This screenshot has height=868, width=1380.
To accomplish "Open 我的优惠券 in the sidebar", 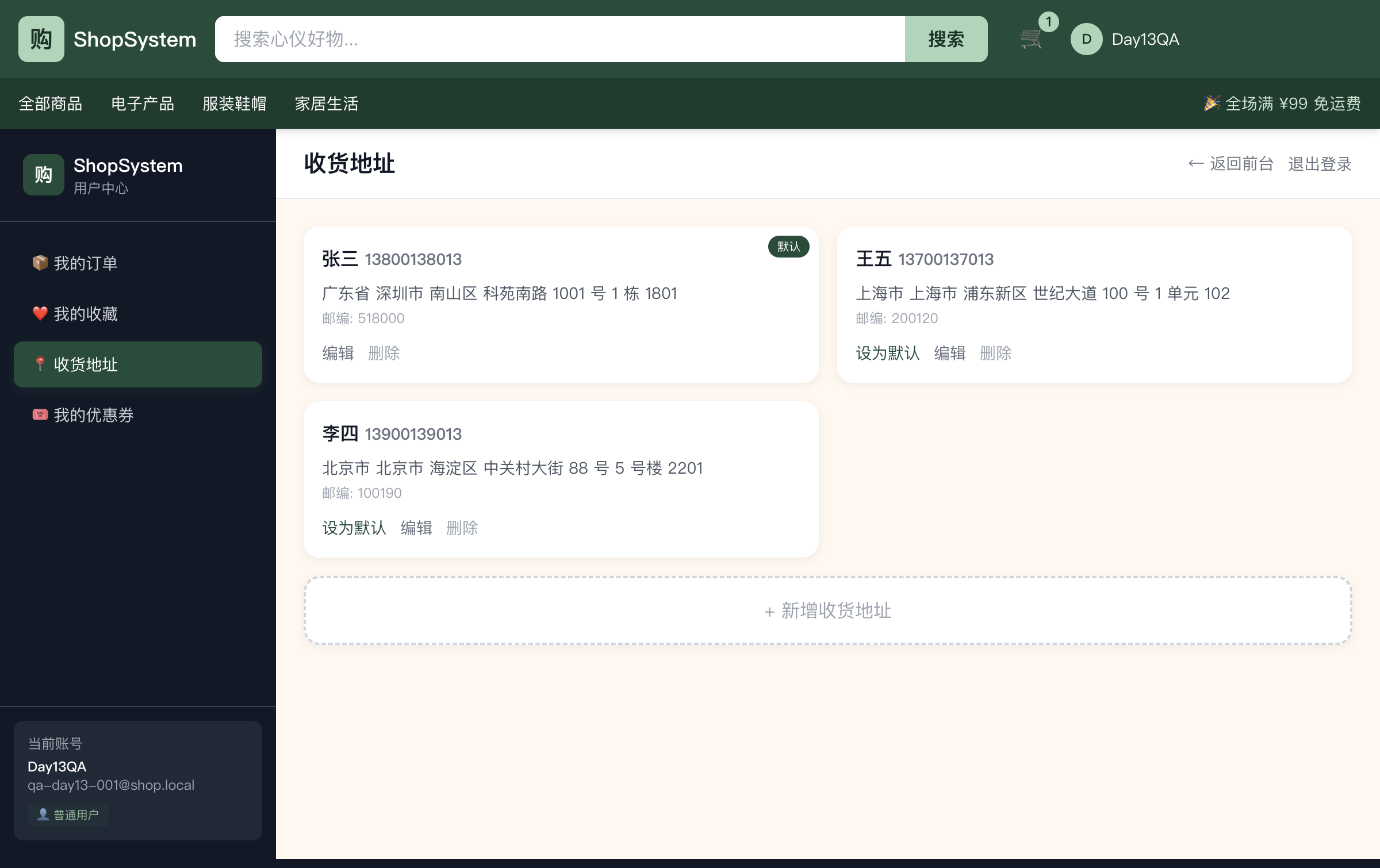I will (138, 415).
